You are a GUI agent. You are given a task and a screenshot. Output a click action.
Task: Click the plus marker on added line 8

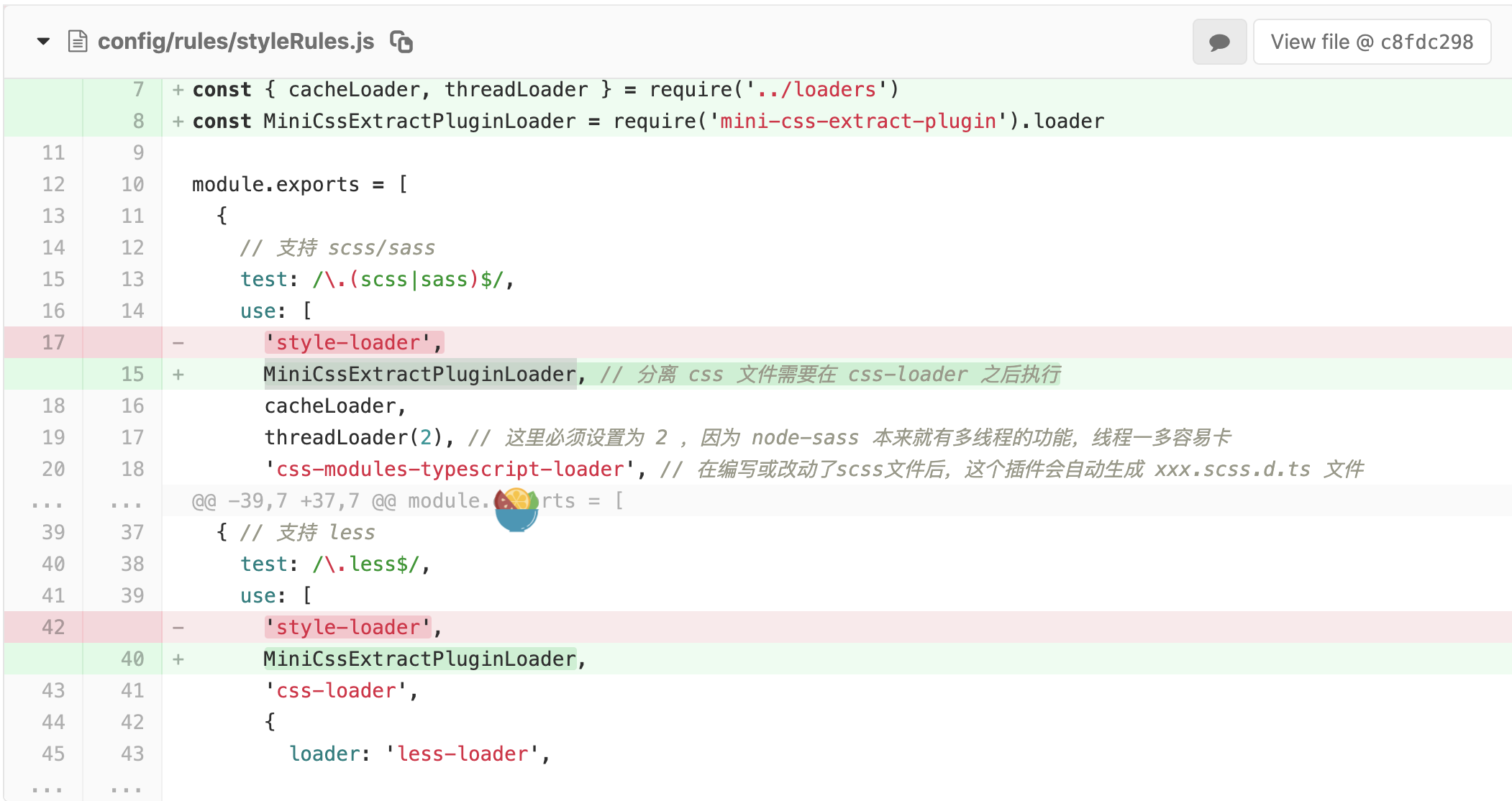coord(178,122)
